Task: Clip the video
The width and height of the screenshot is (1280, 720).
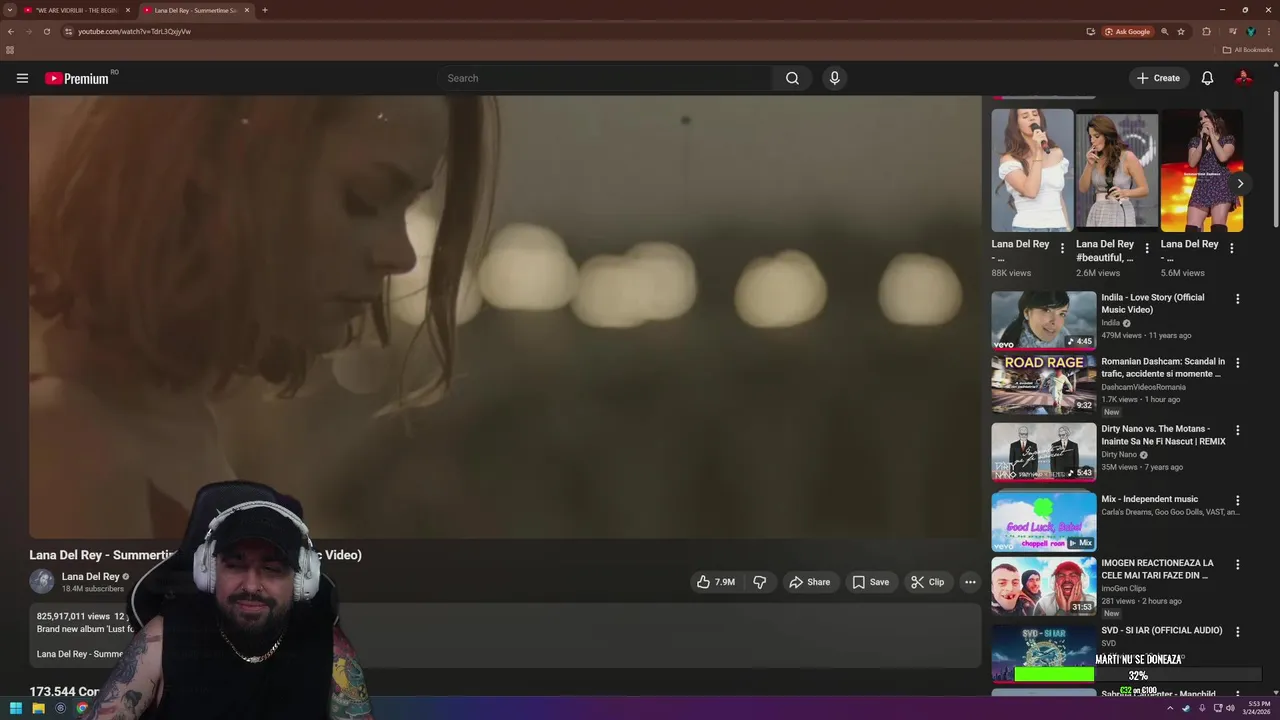Action: coord(927,582)
